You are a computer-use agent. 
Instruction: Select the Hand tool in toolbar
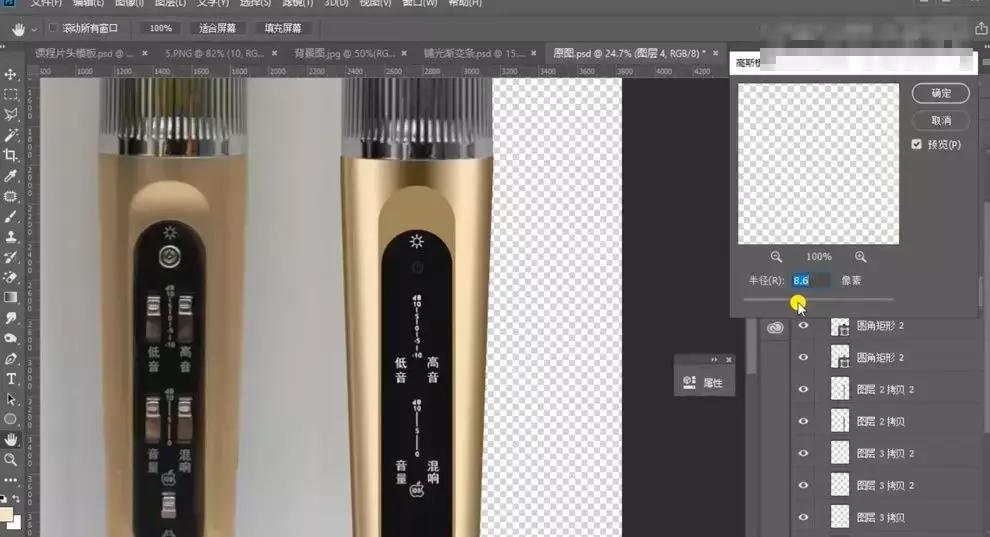pyautogui.click(x=11, y=439)
